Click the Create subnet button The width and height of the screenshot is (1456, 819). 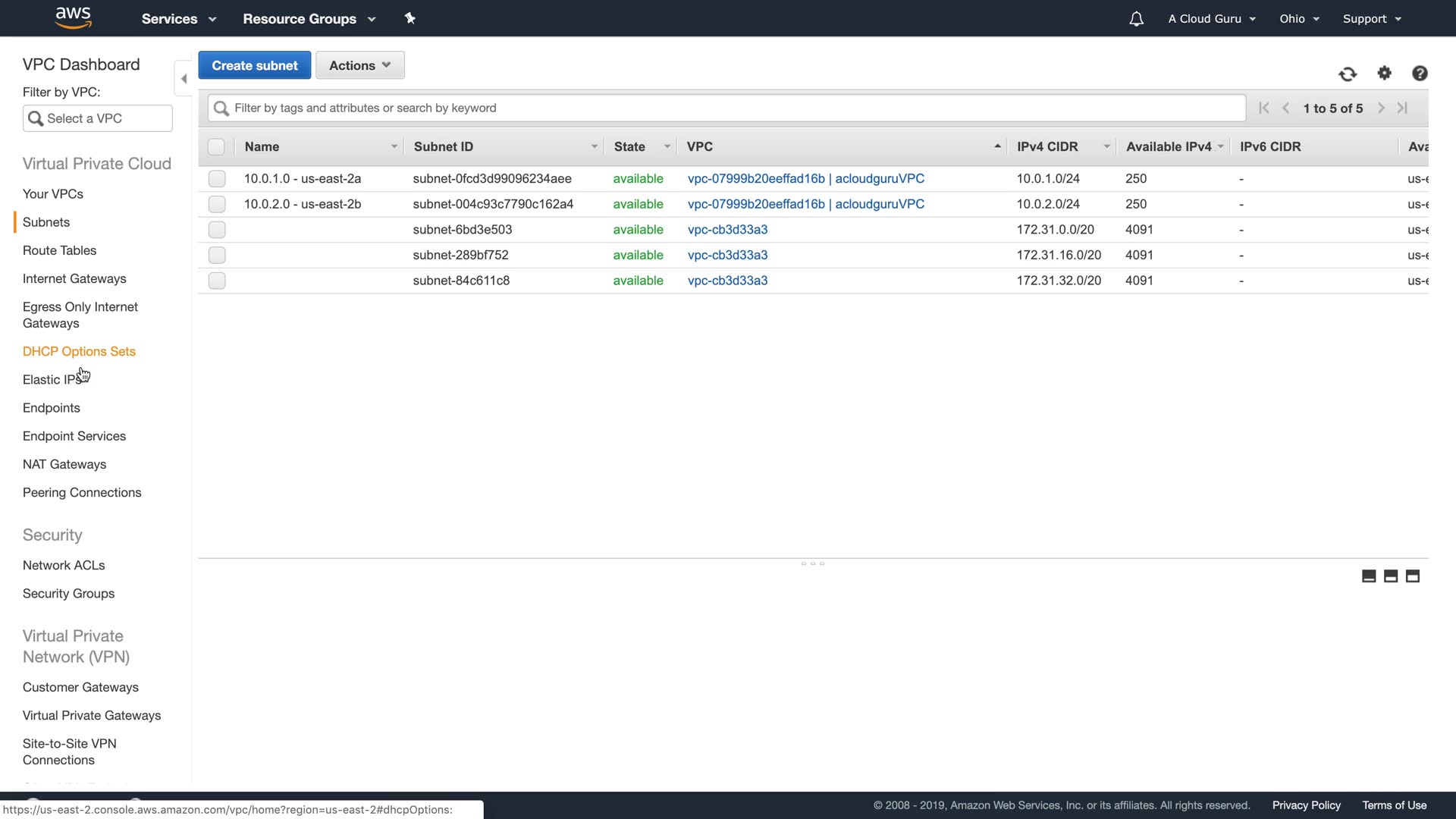pyautogui.click(x=255, y=65)
